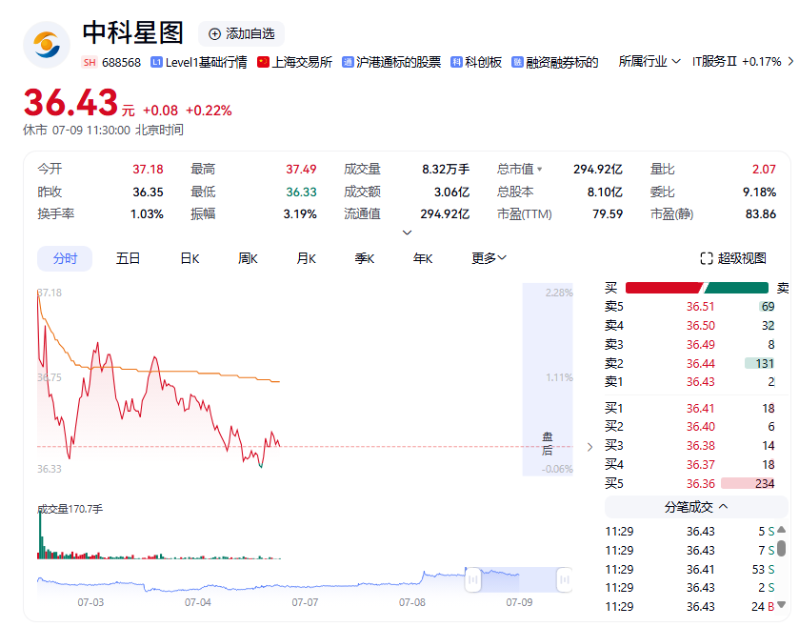Open IT服务II industry link

[x=714, y=62]
